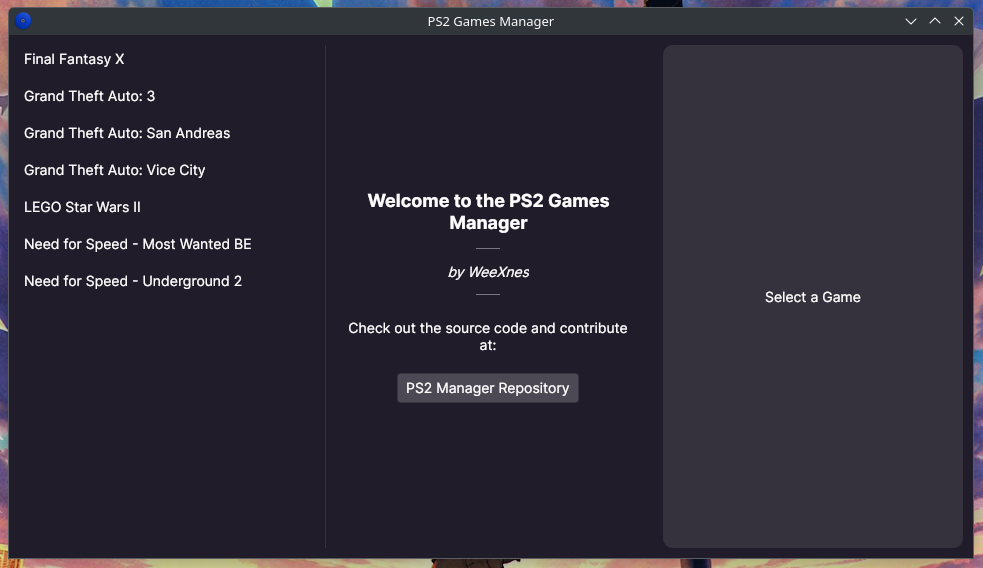
Task: Select Final Fantasy X from game list
Action: [x=74, y=59]
